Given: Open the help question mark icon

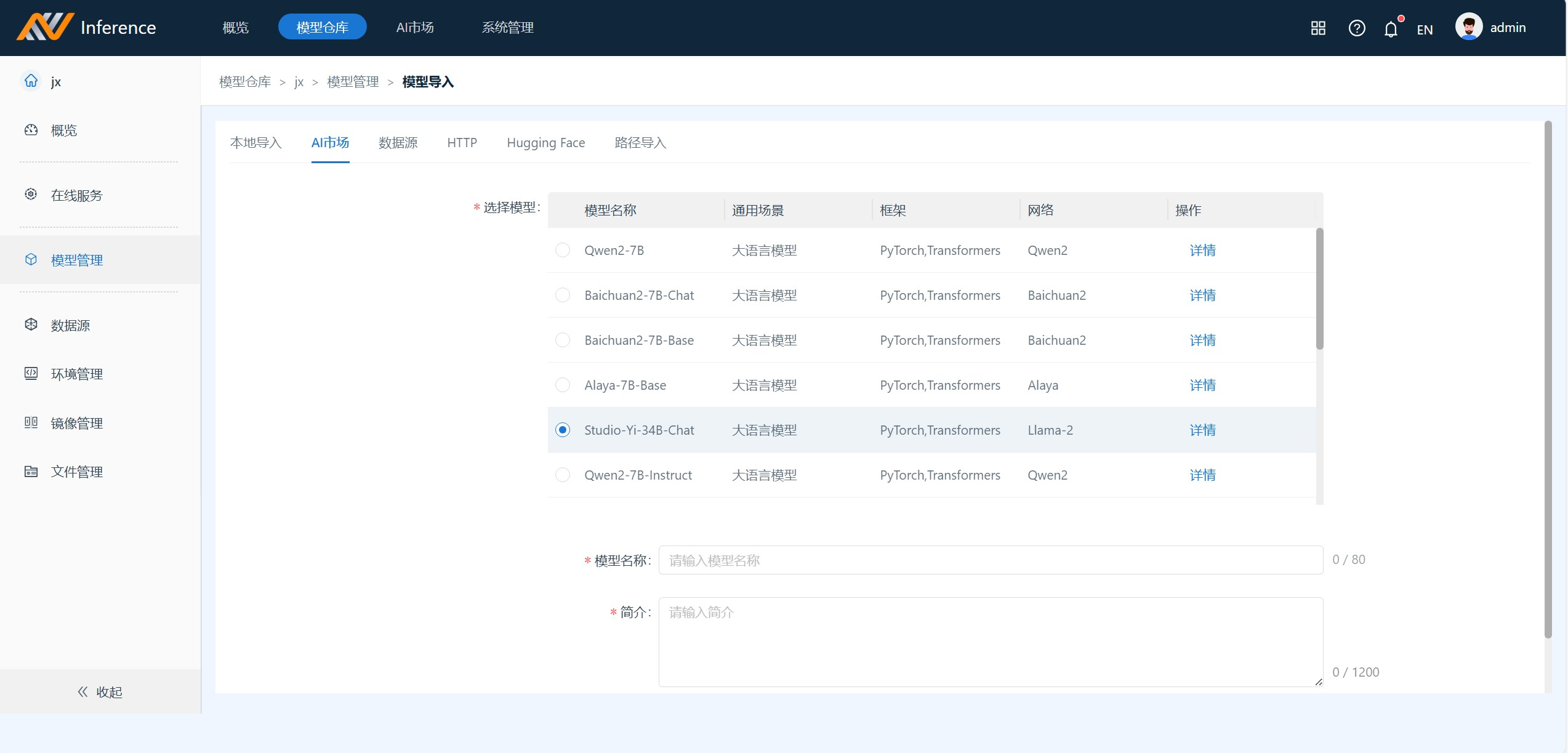Looking at the screenshot, I should (1356, 28).
